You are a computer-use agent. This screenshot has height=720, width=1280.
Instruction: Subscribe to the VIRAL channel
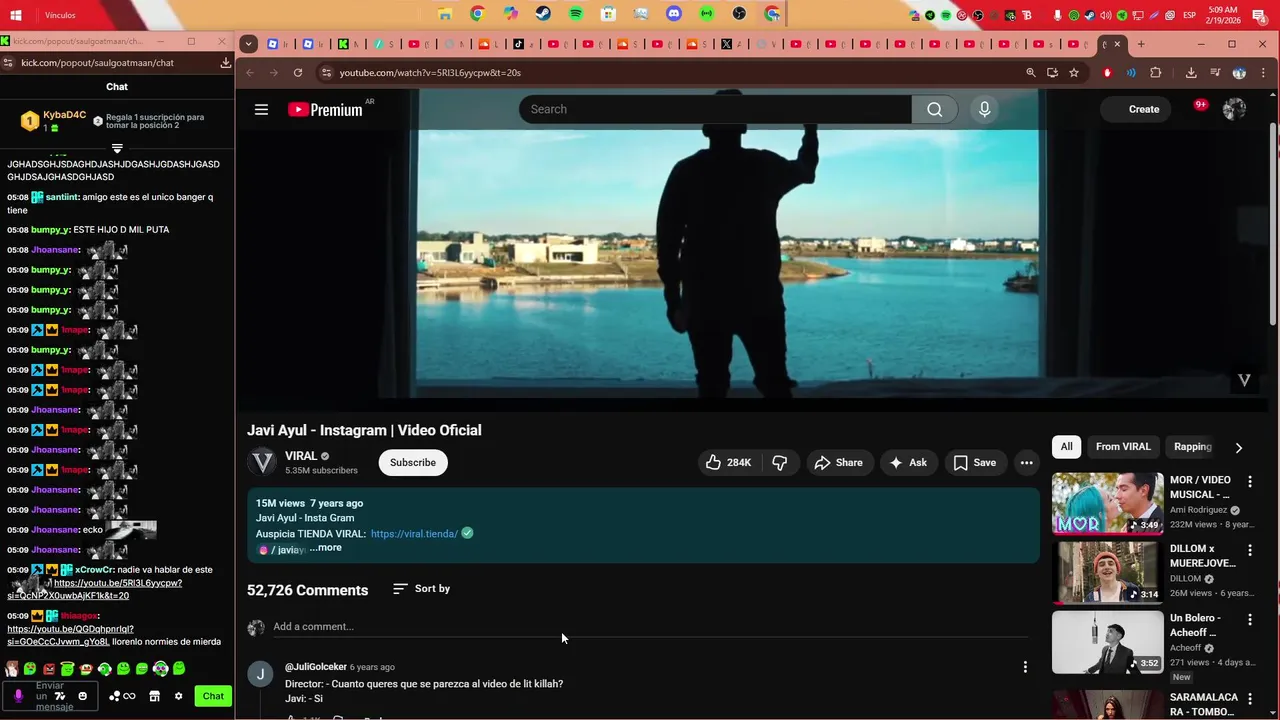(413, 462)
